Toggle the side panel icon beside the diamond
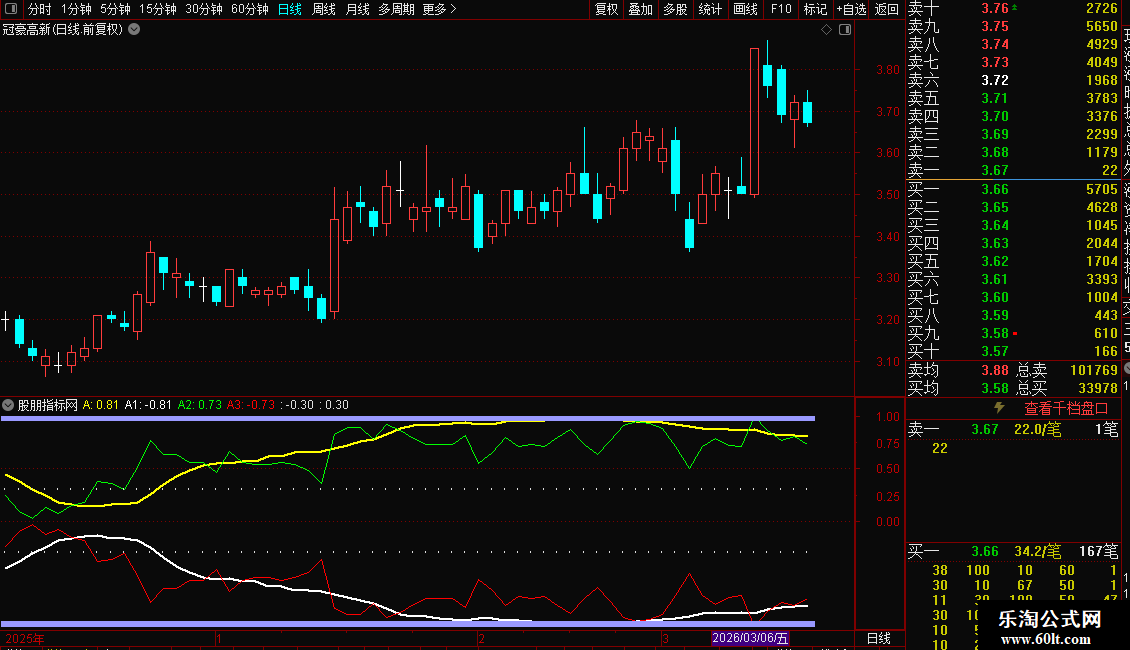Viewport: 1130px width, 650px height. pos(845,30)
